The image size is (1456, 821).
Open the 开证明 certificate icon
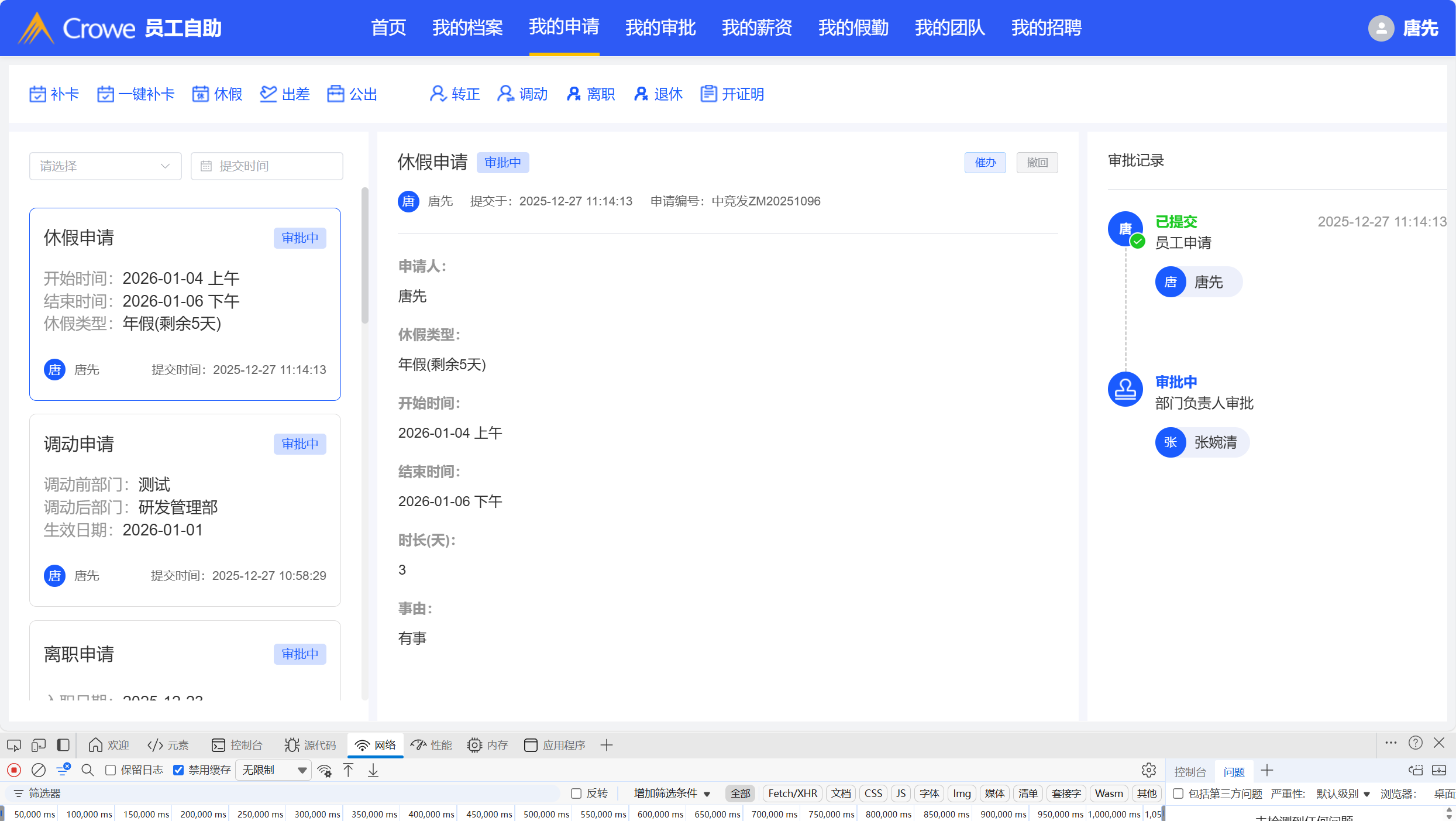(708, 94)
